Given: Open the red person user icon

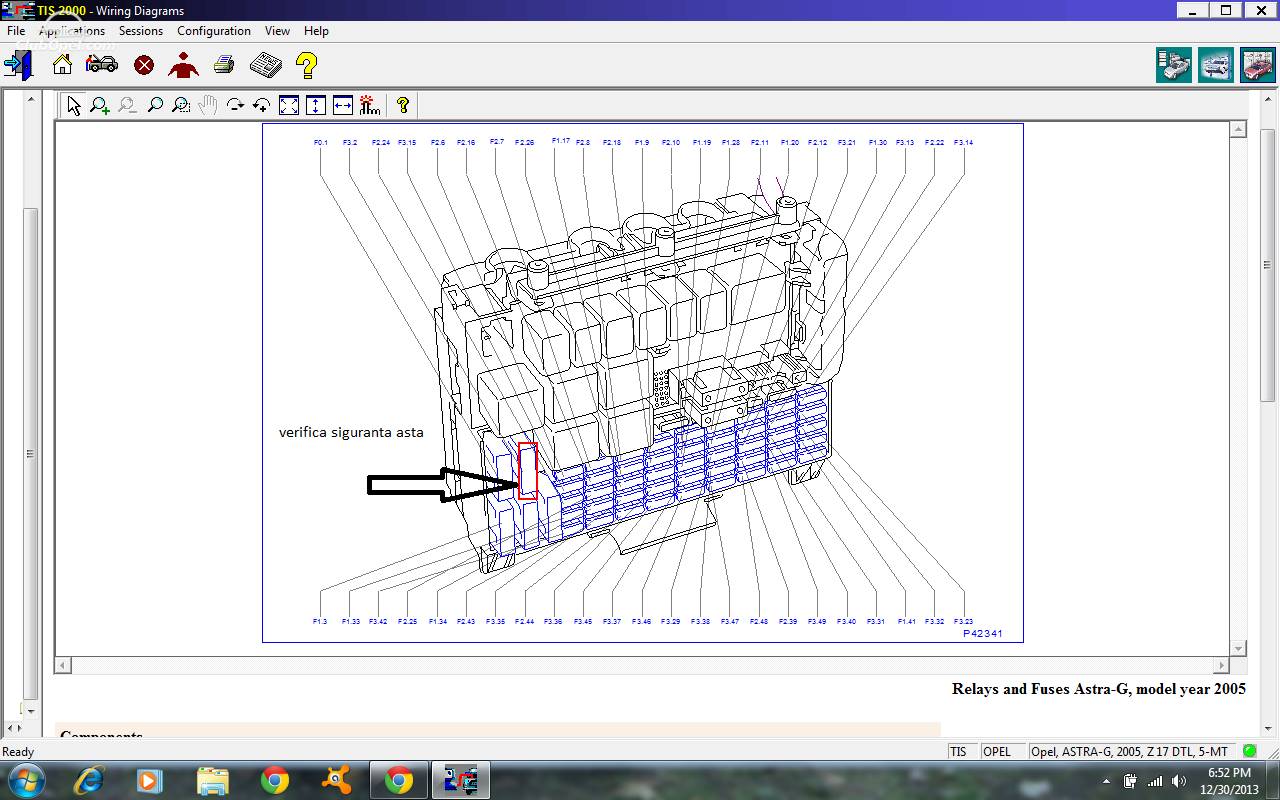Looking at the screenshot, I should [183, 65].
